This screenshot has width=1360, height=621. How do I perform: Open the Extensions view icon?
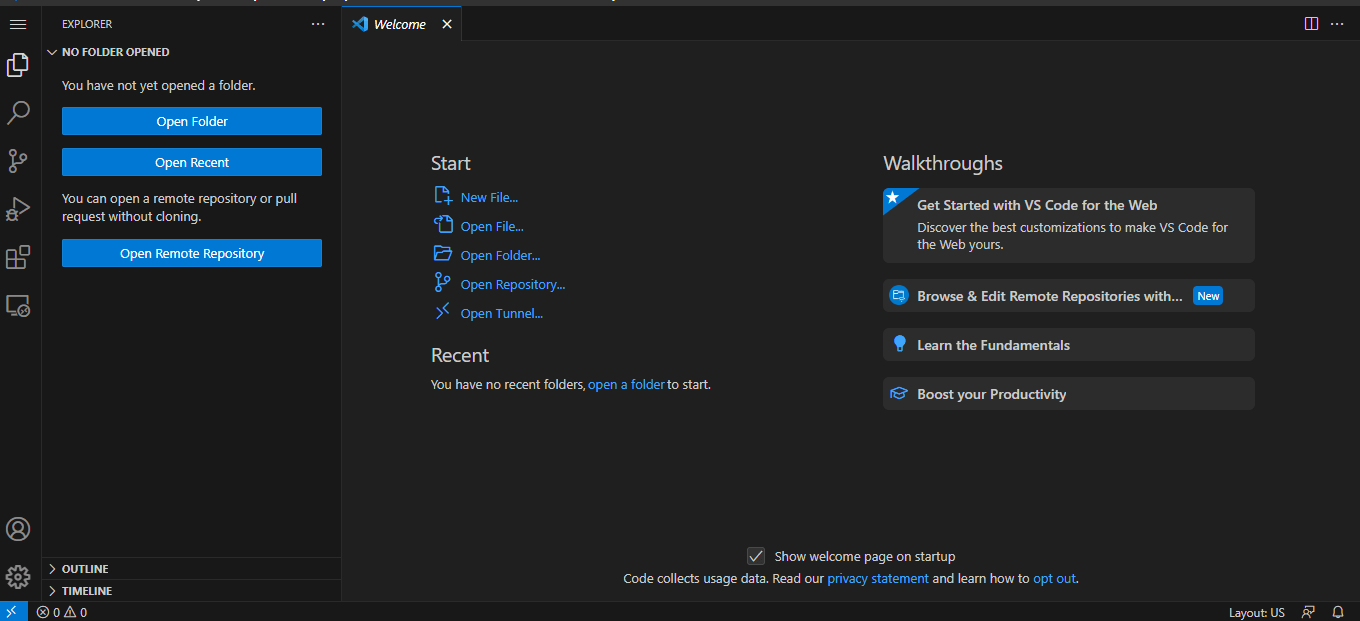point(18,257)
